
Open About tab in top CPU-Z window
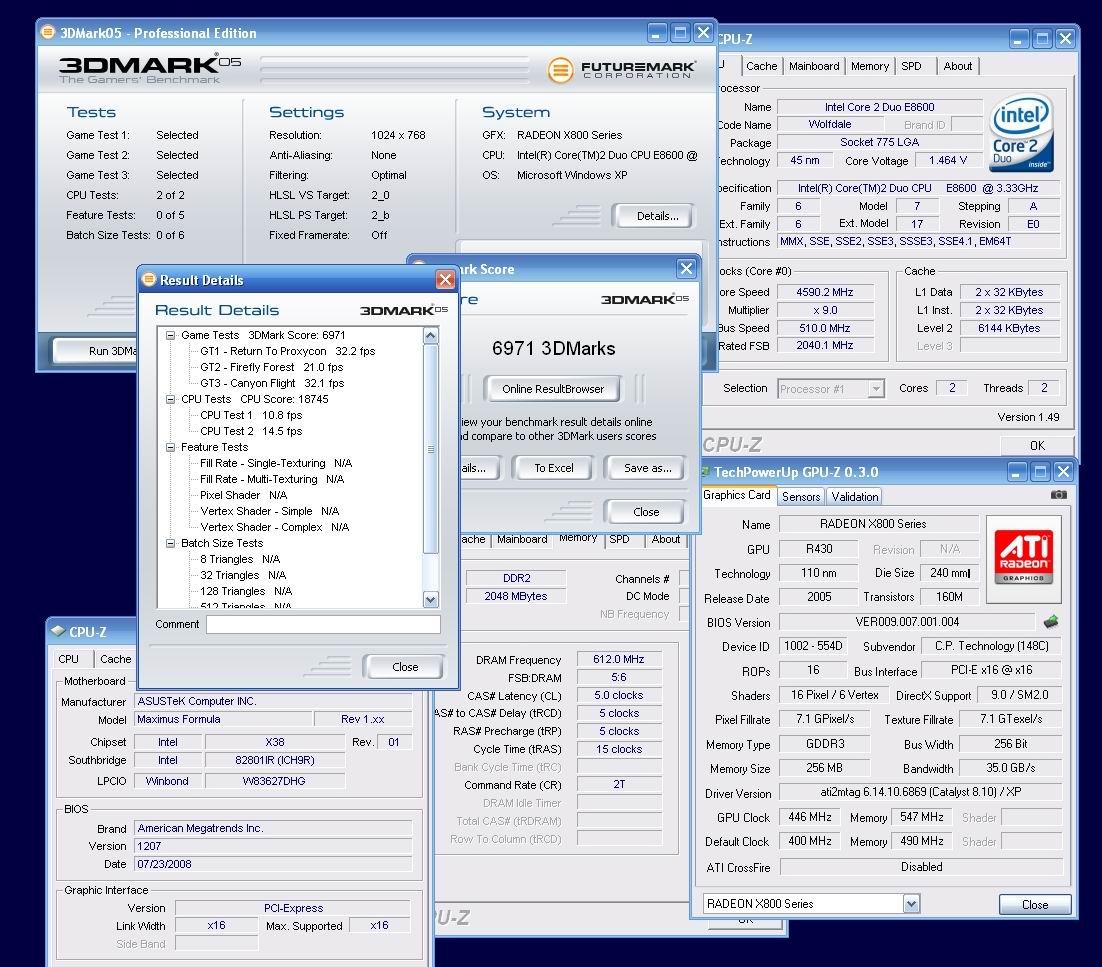tap(958, 66)
